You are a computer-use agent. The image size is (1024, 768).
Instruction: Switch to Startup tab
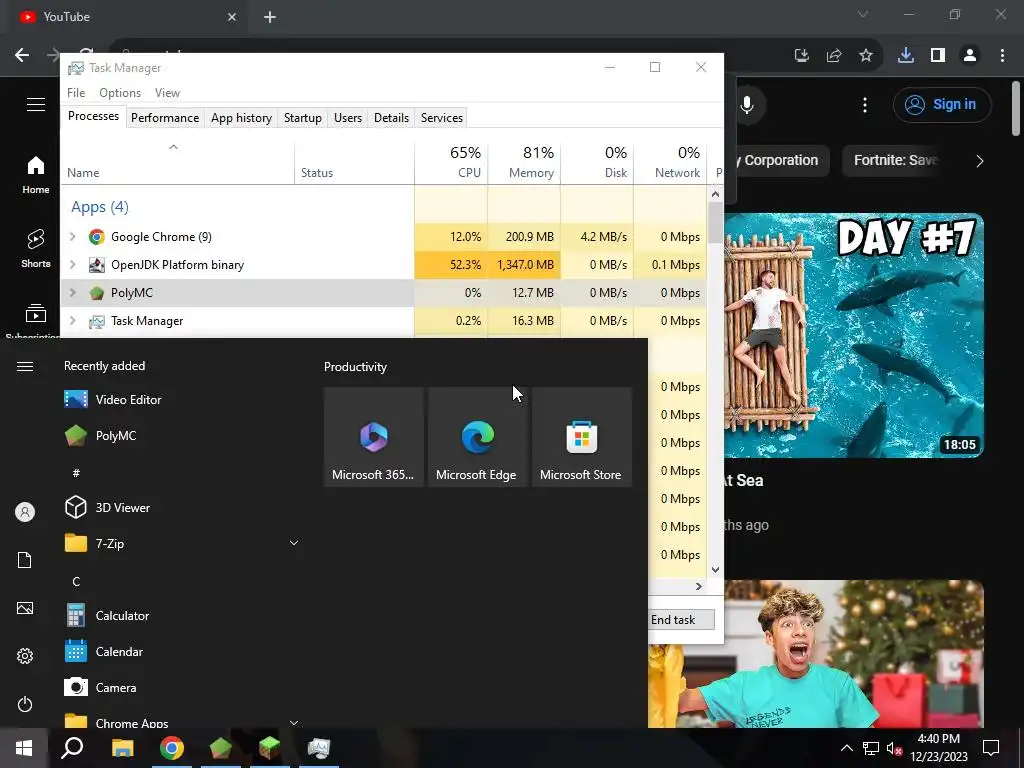click(302, 118)
